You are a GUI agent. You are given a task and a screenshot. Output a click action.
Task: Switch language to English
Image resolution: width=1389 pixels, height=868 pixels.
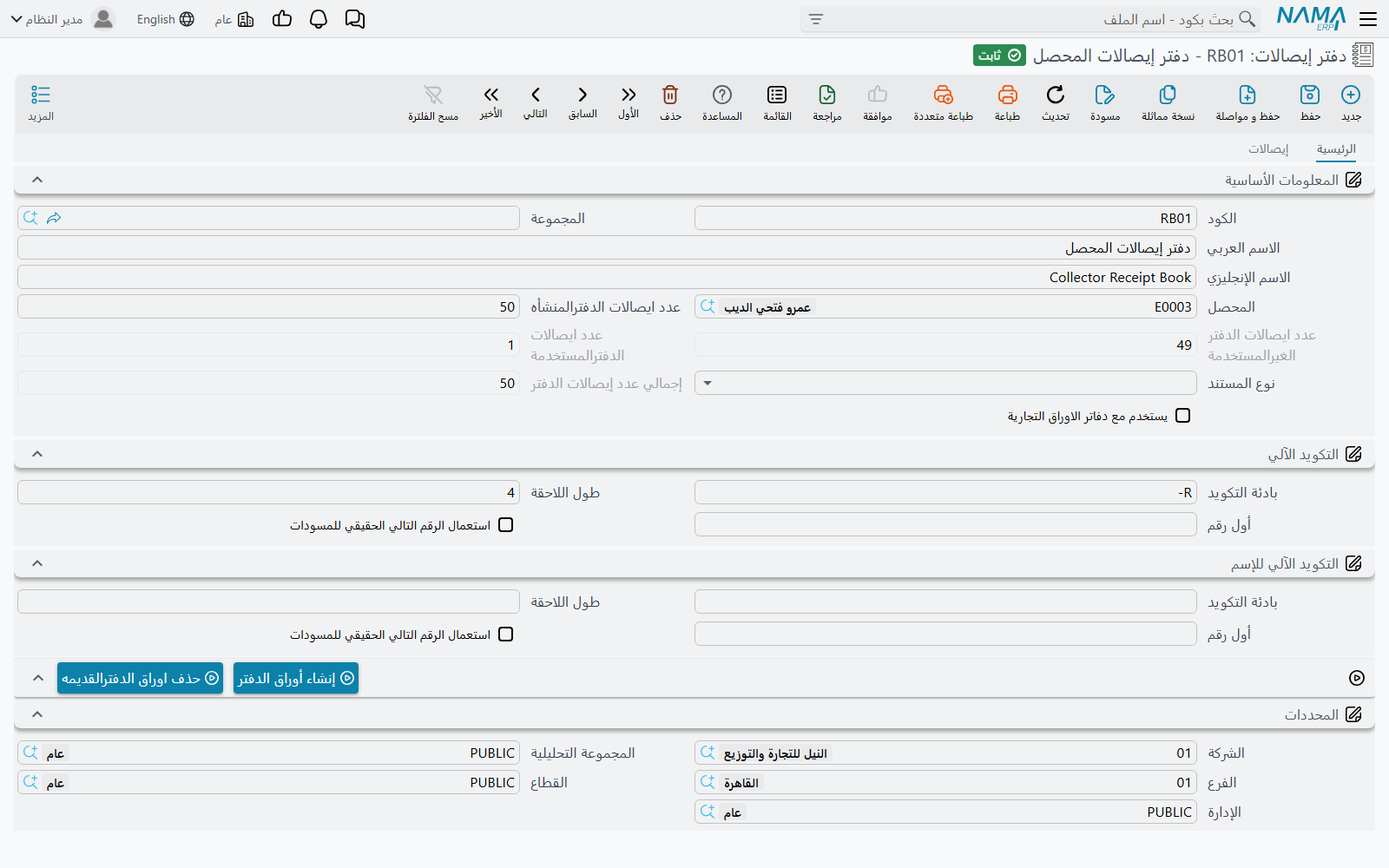[166, 19]
